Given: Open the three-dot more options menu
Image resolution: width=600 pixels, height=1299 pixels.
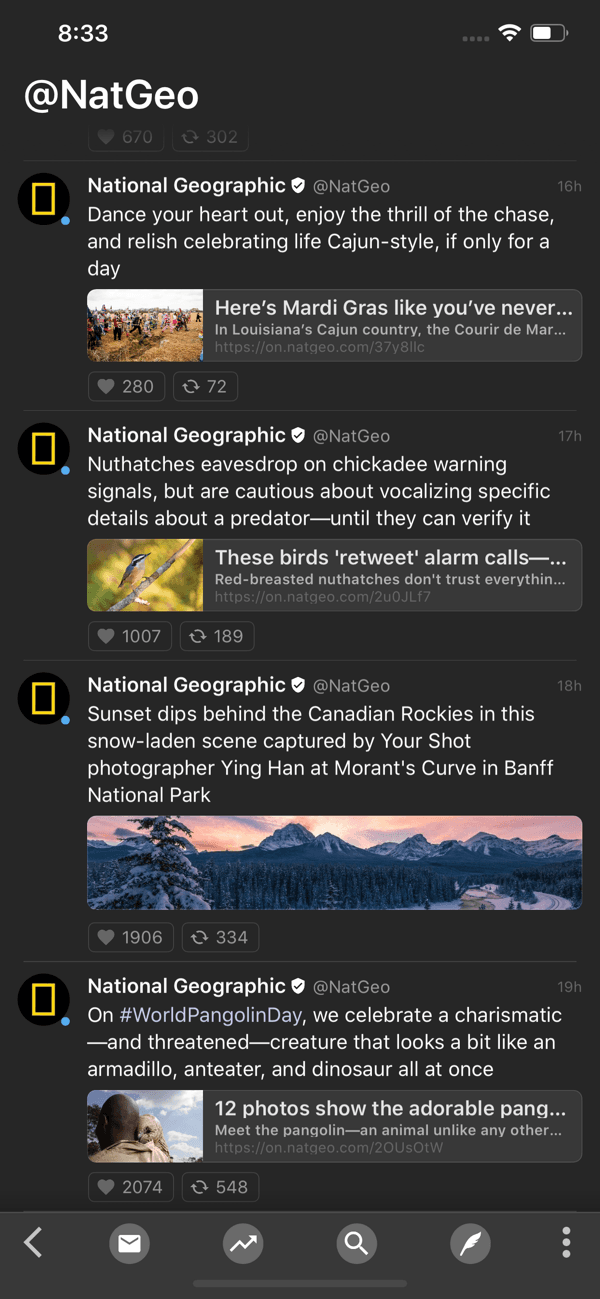Looking at the screenshot, I should pos(566,1243).
